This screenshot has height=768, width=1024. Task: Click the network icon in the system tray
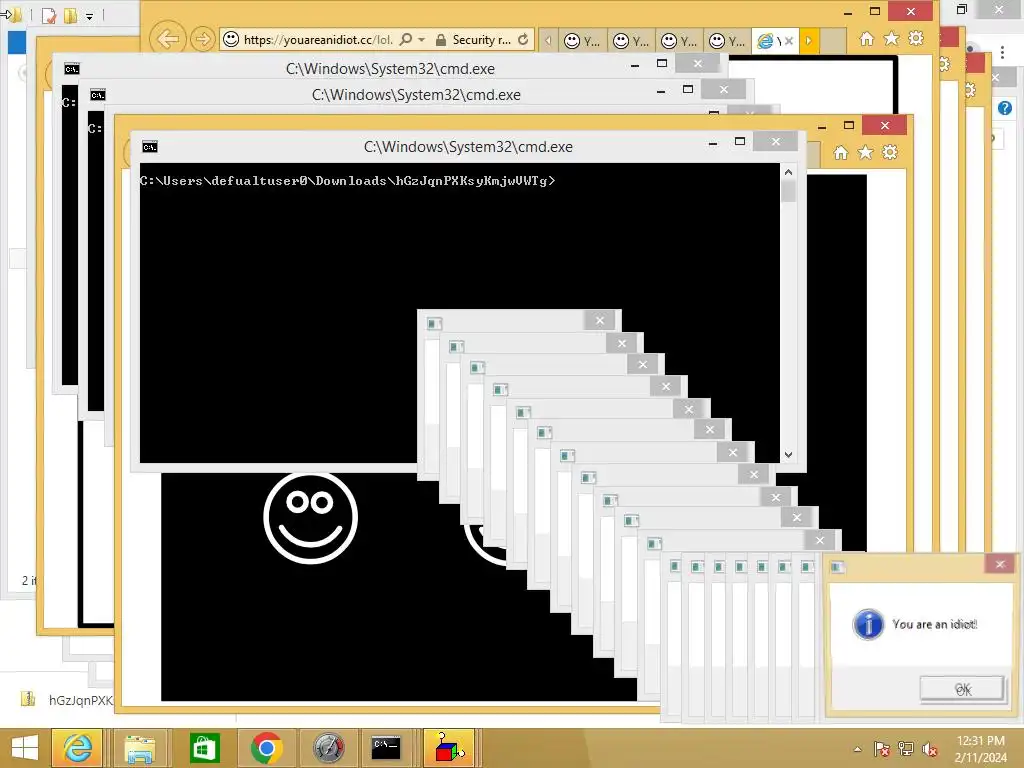tap(906, 749)
